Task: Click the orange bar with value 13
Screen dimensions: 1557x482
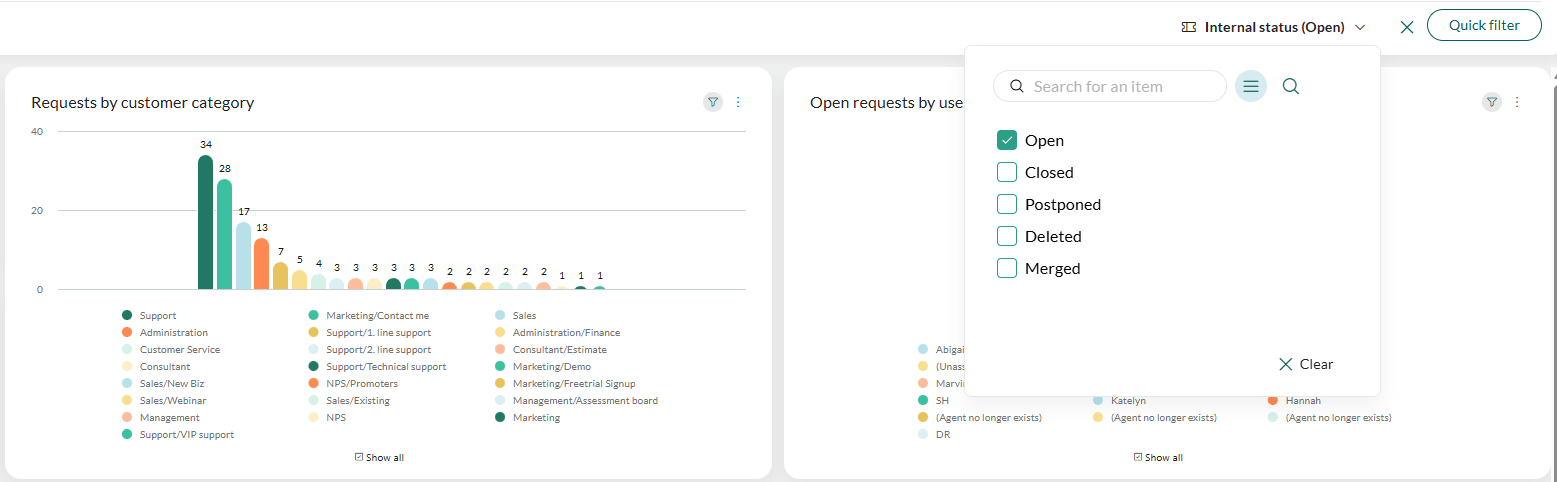Action: click(261, 264)
